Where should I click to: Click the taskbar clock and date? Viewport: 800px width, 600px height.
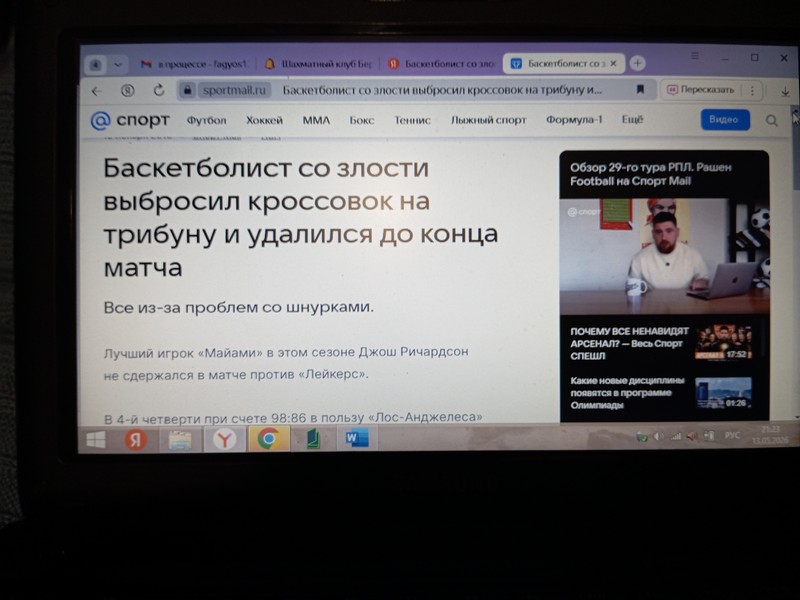[x=770, y=435]
